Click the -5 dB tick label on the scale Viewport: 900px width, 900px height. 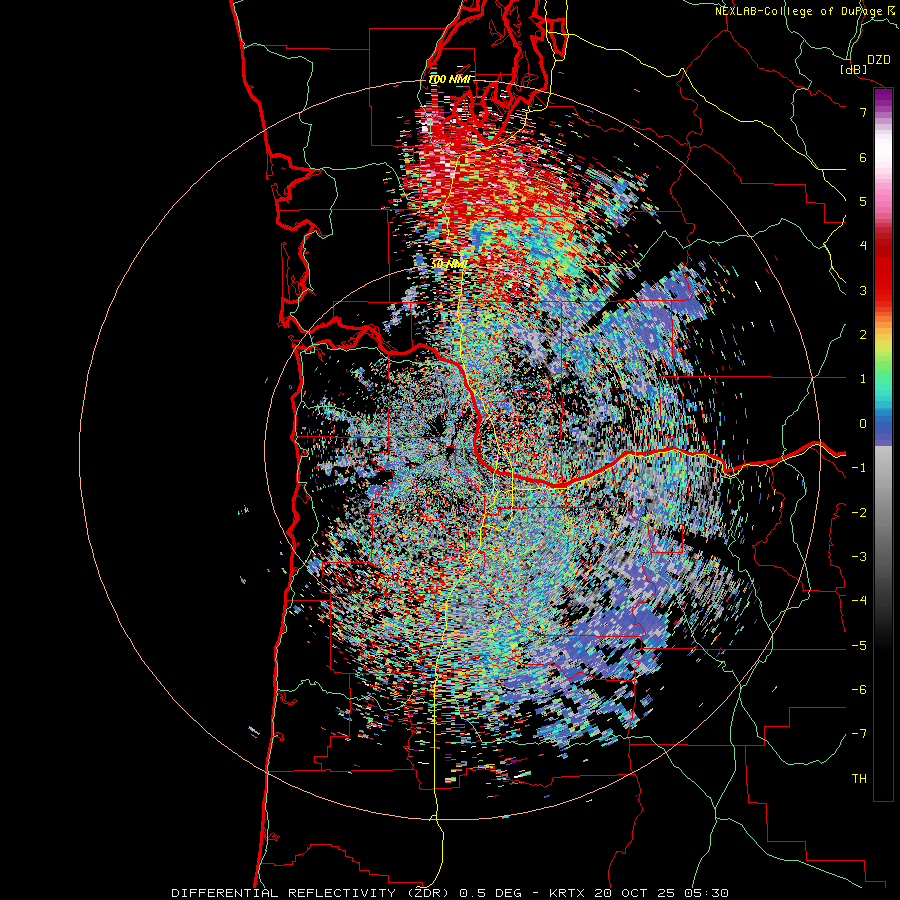859,645
